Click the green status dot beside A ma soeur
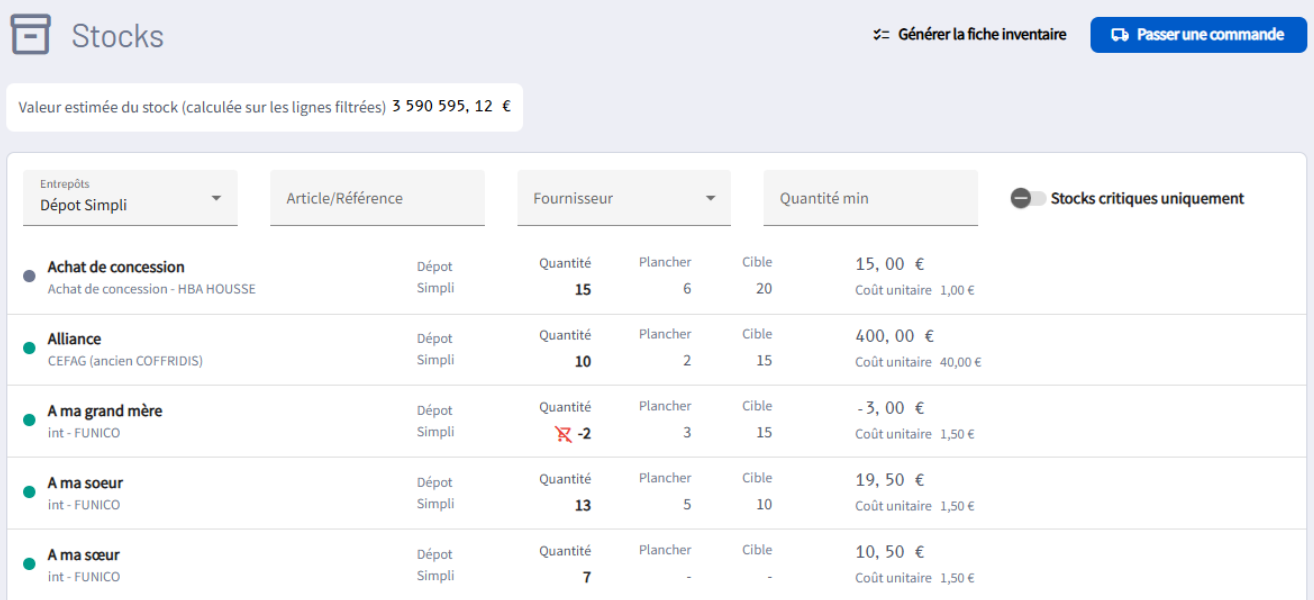This screenshot has width=1314, height=600. click(29, 492)
